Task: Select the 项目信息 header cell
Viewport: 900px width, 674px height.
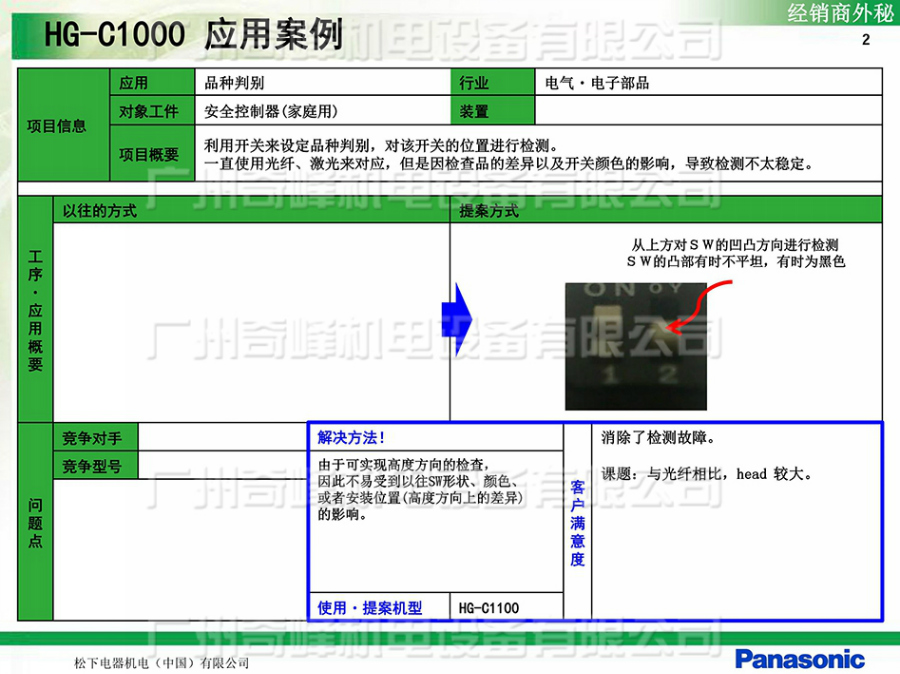Action: point(57,126)
